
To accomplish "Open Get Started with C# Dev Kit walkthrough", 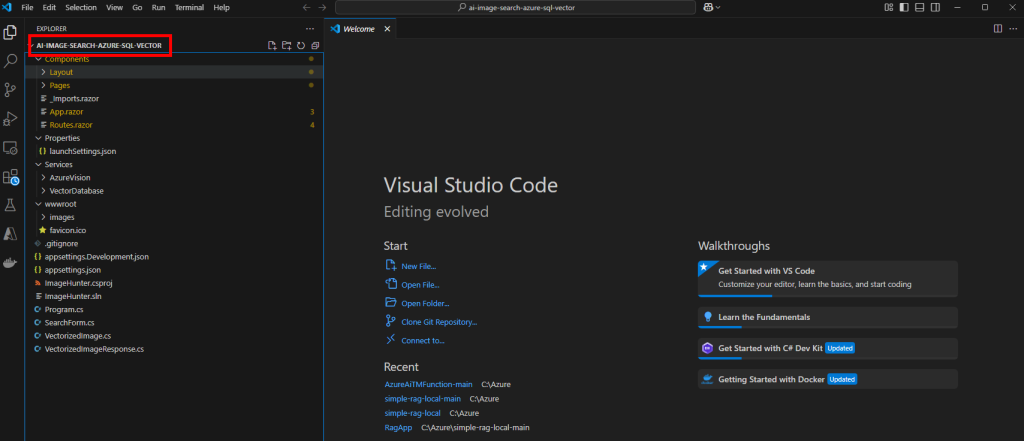I will point(827,348).
